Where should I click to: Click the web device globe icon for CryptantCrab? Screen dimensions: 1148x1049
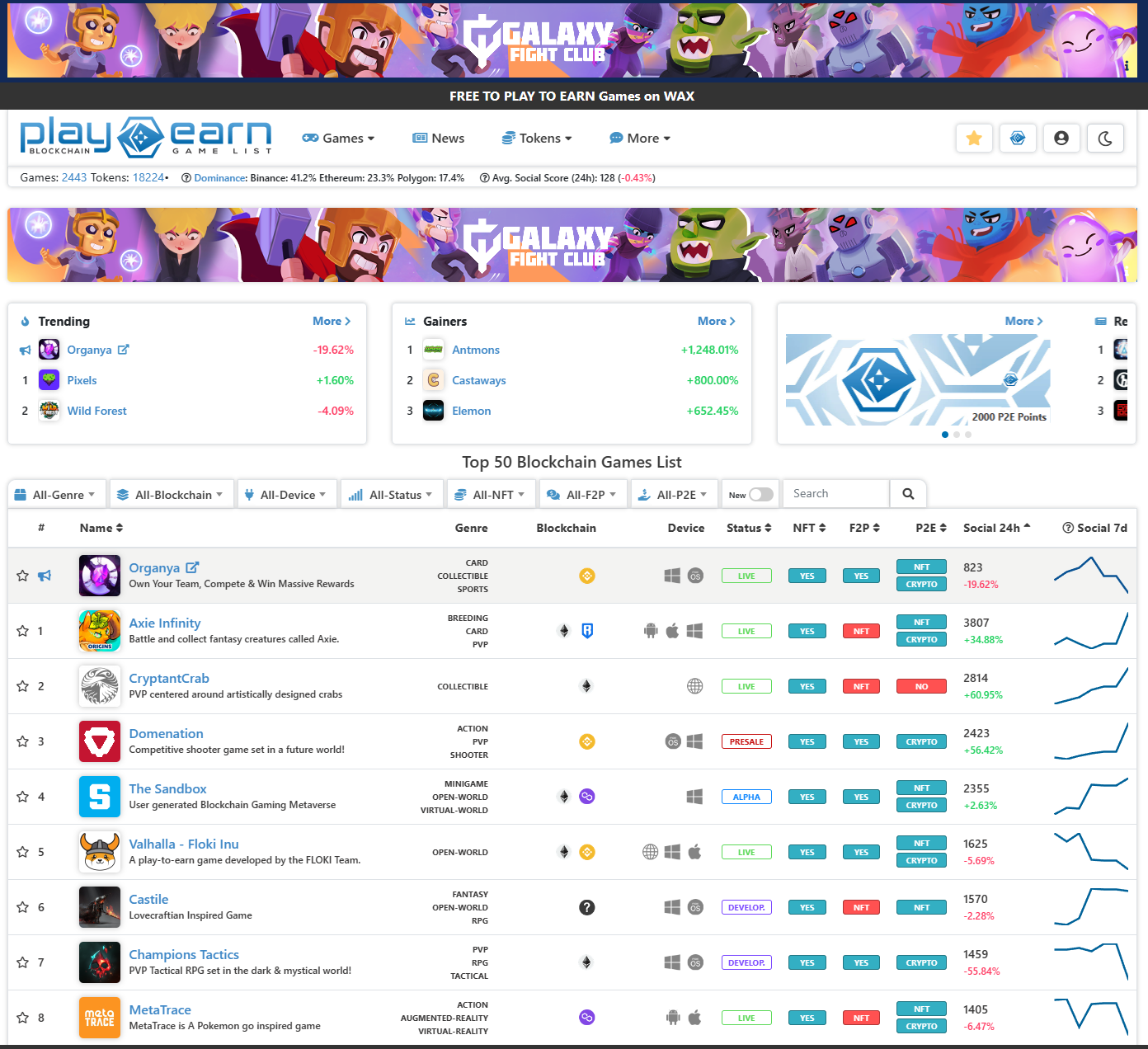point(695,686)
